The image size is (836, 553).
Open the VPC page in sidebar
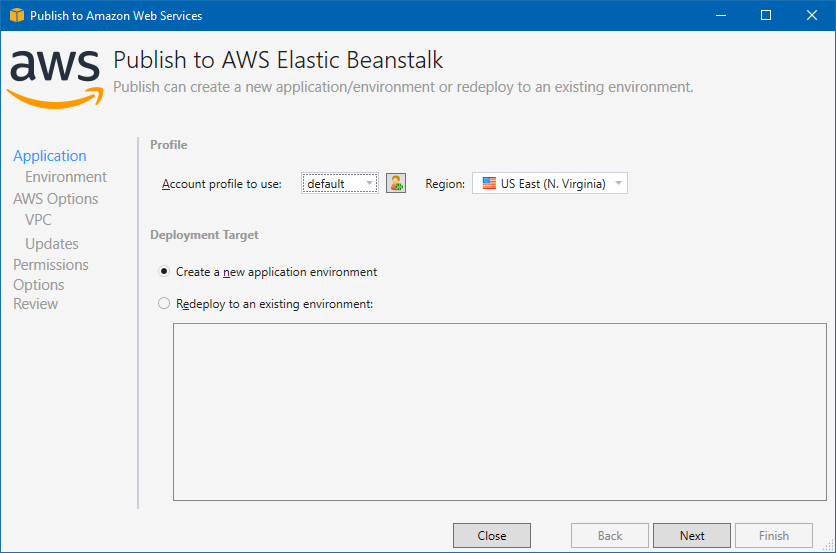pyautogui.click(x=38, y=220)
